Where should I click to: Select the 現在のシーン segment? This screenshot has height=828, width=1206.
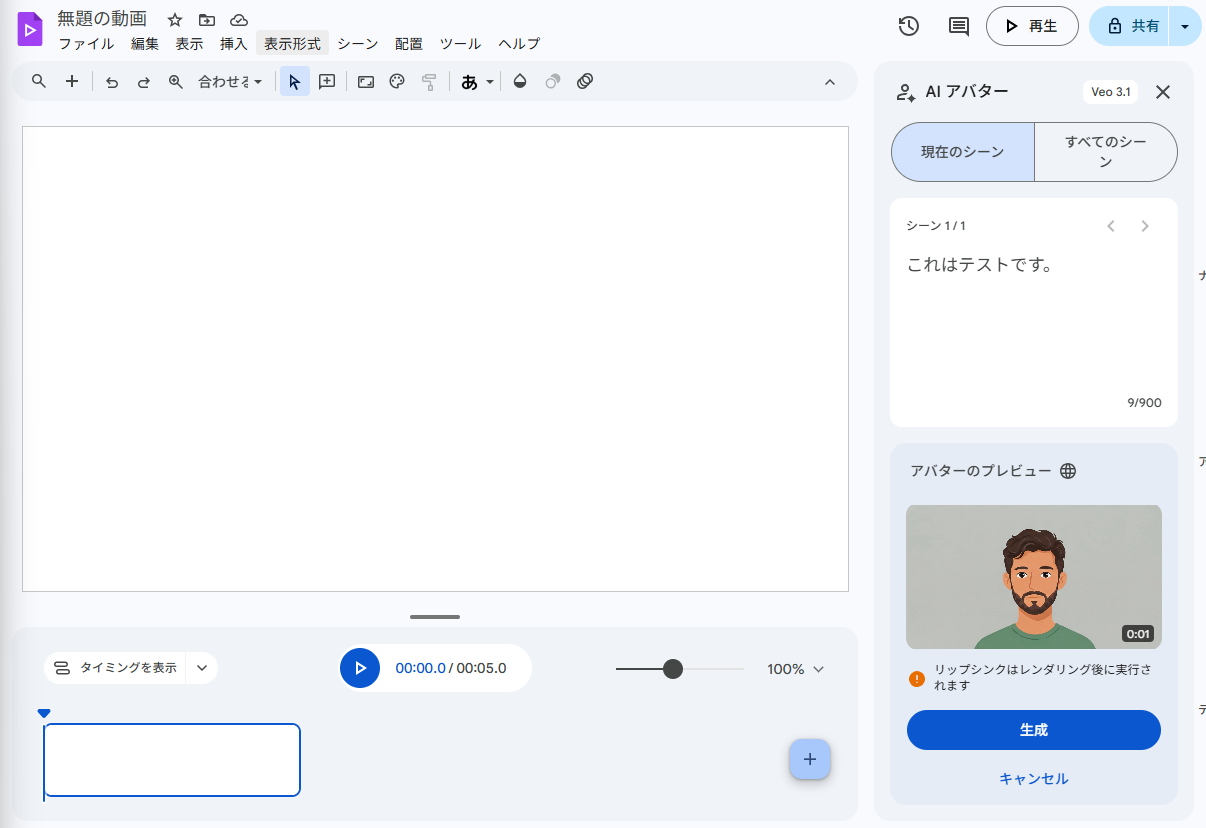coord(962,152)
